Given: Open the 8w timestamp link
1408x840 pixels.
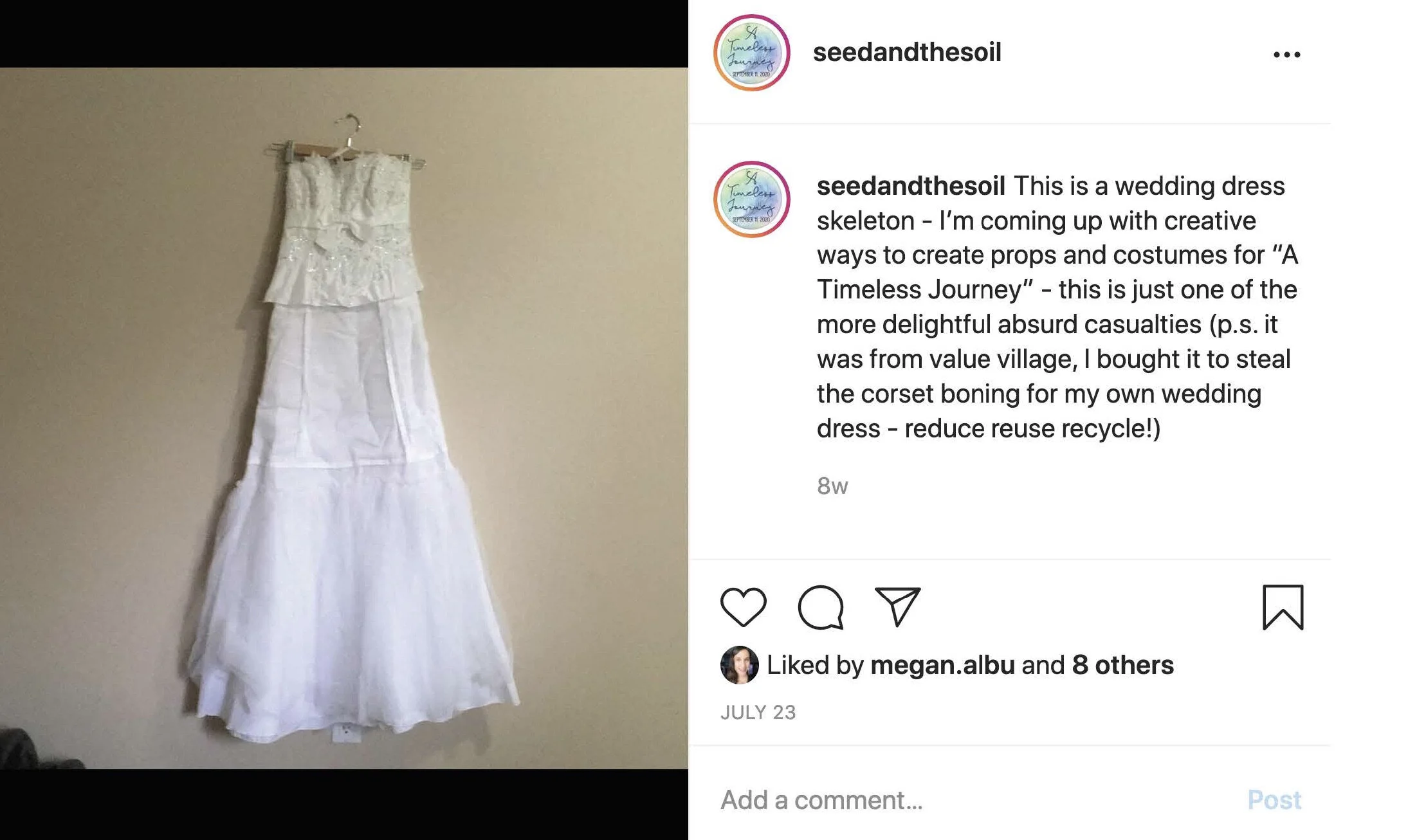Looking at the screenshot, I should click(x=832, y=486).
